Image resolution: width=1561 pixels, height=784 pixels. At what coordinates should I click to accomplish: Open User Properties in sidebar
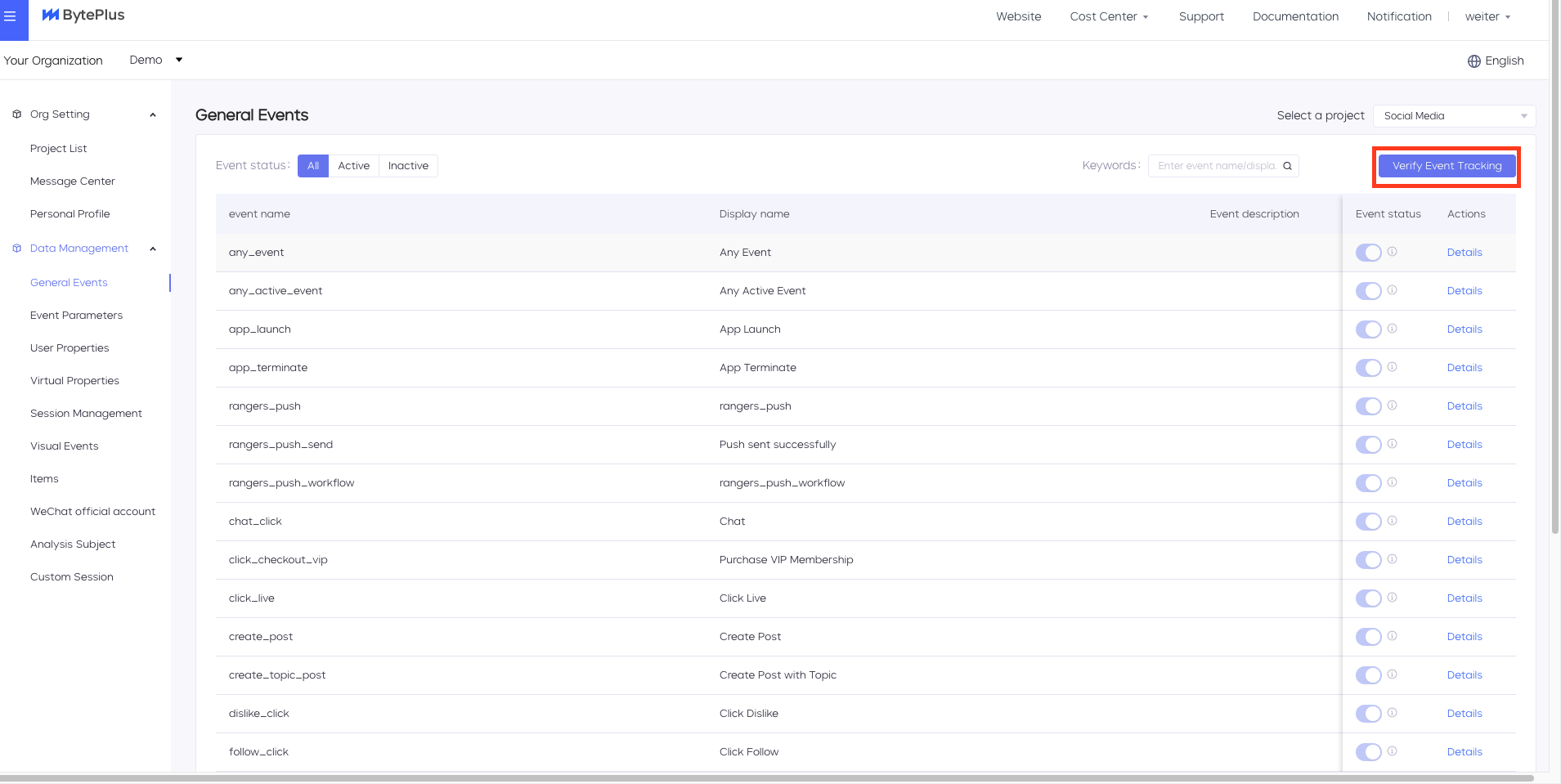coord(70,348)
